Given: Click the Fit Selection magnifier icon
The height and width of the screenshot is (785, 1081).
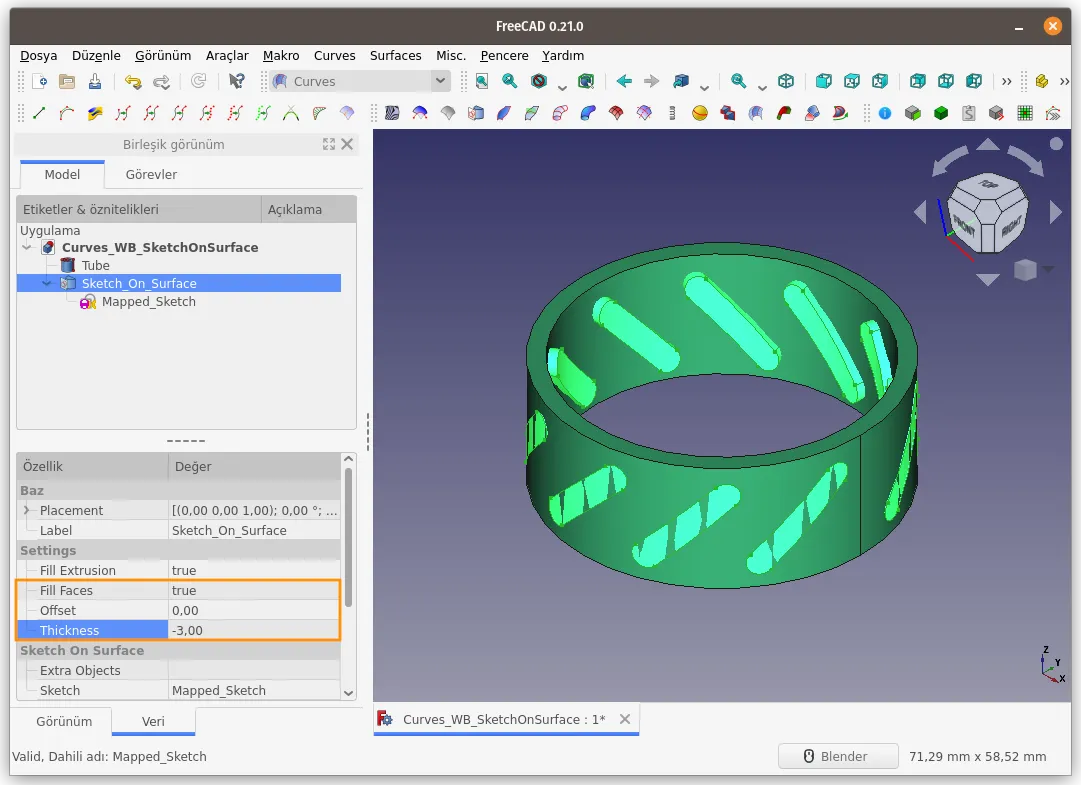Looking at the screenshot, I should pos(509,81).
